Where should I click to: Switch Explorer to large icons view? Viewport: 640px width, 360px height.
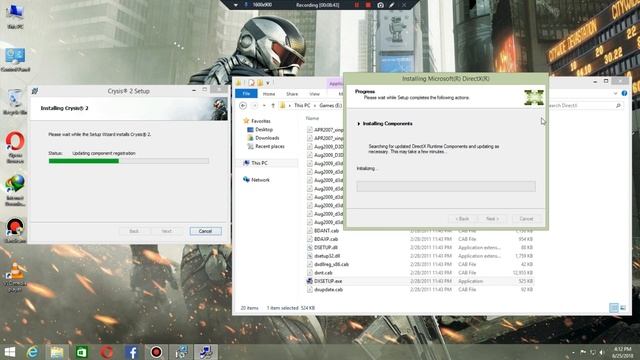click(x=623, y=308)
